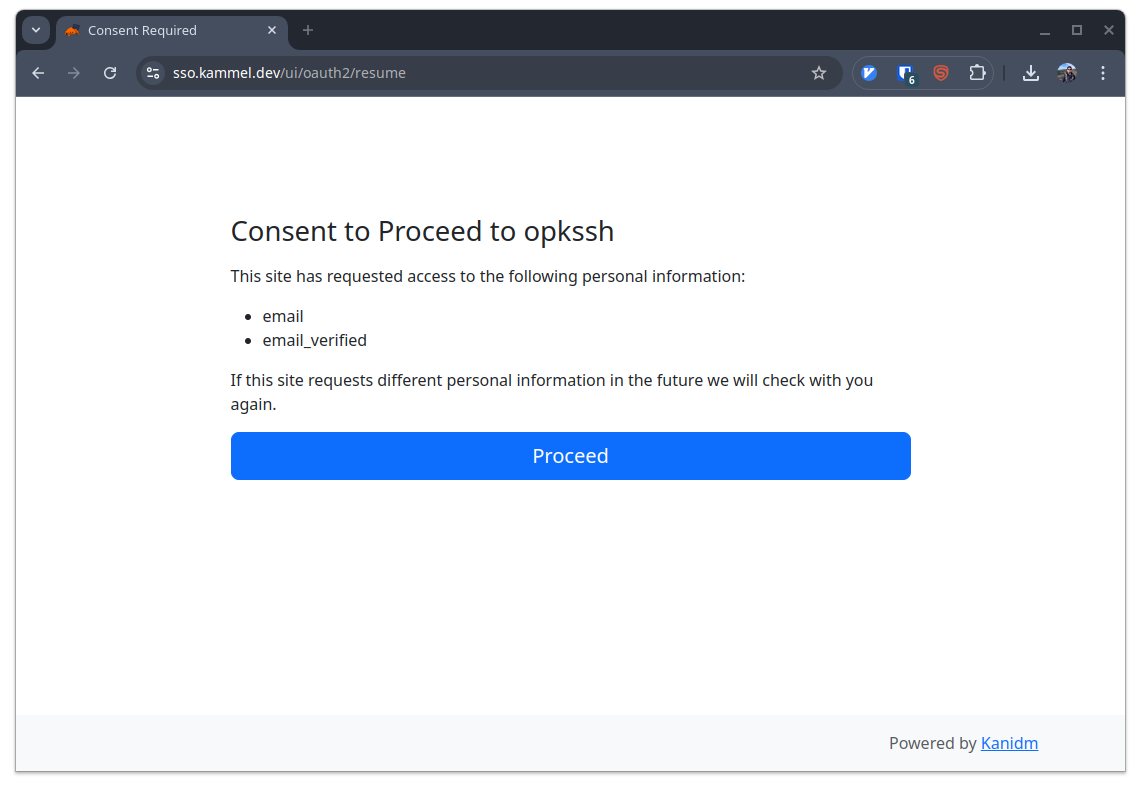Click the blue Proceed button

[570, 456]
